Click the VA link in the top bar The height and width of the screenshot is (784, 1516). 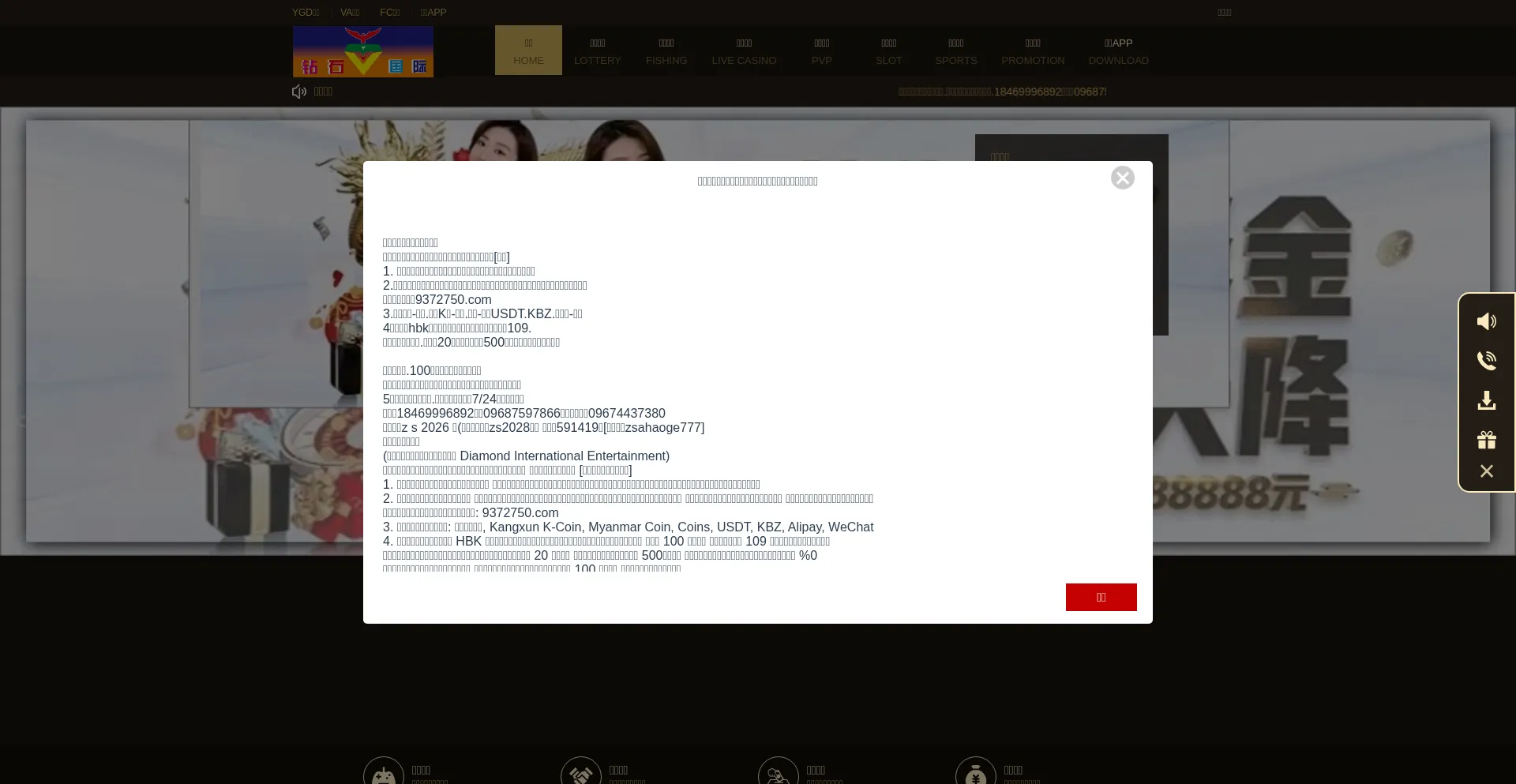pos(350,13)
